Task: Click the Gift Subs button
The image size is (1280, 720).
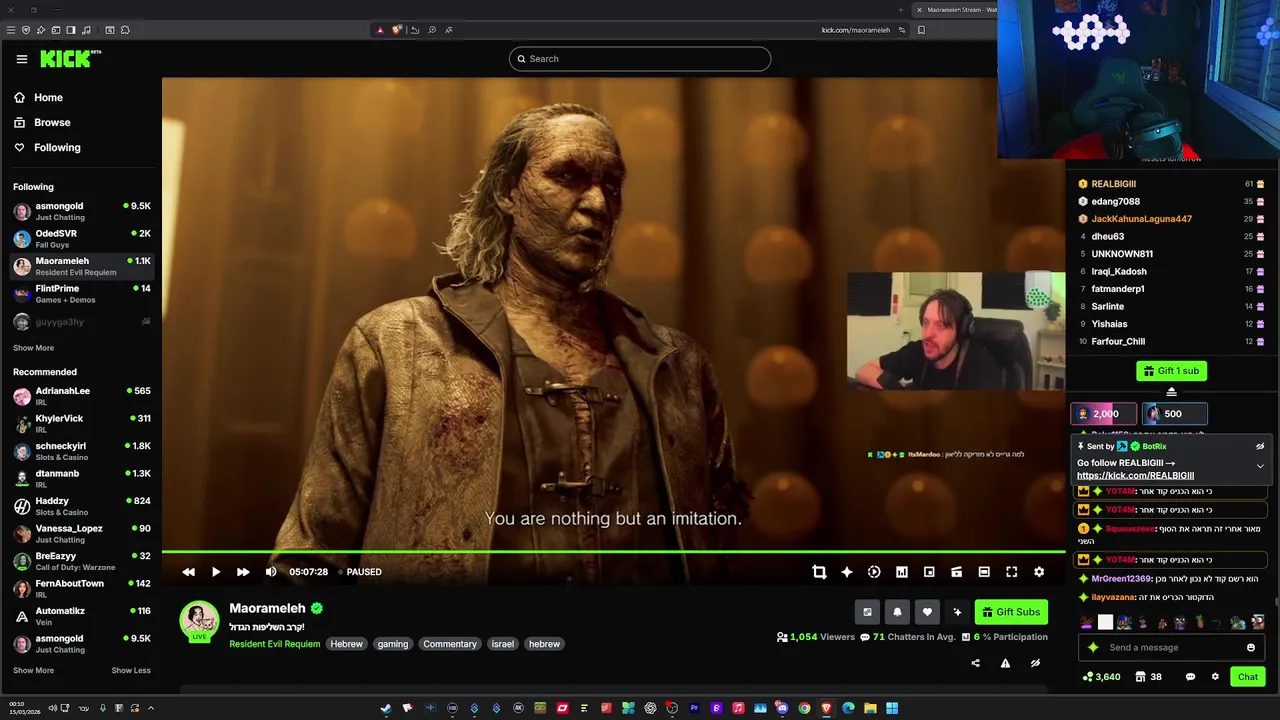Action: coord(1011,612)
